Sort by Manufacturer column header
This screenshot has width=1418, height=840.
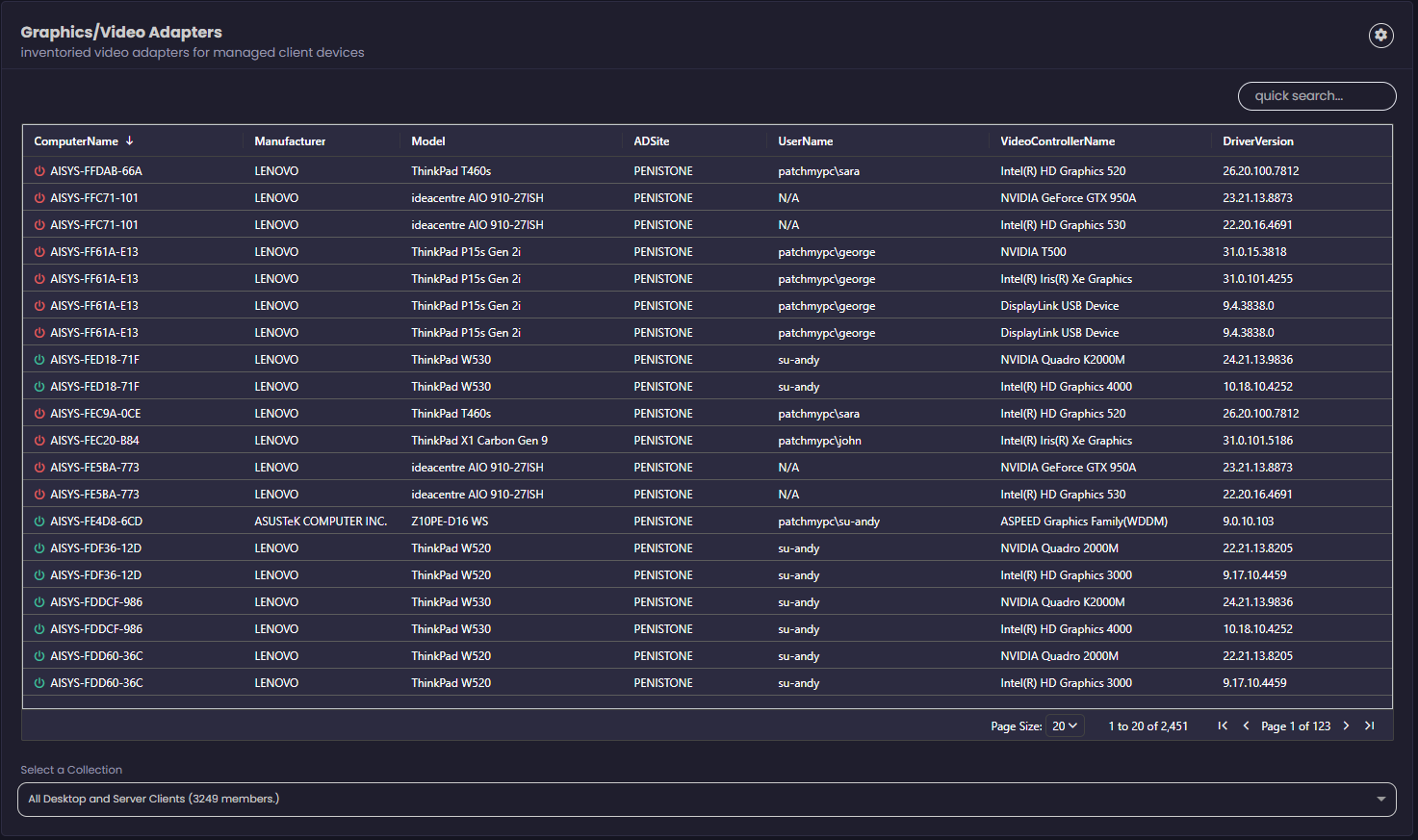click(x=290, y=141)
